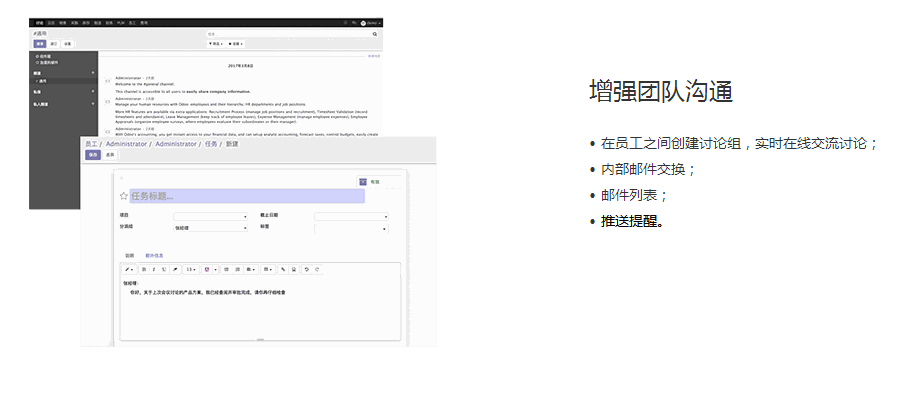Select the 说明 tab
916x412 pixels.
click(x=129, y=255)
